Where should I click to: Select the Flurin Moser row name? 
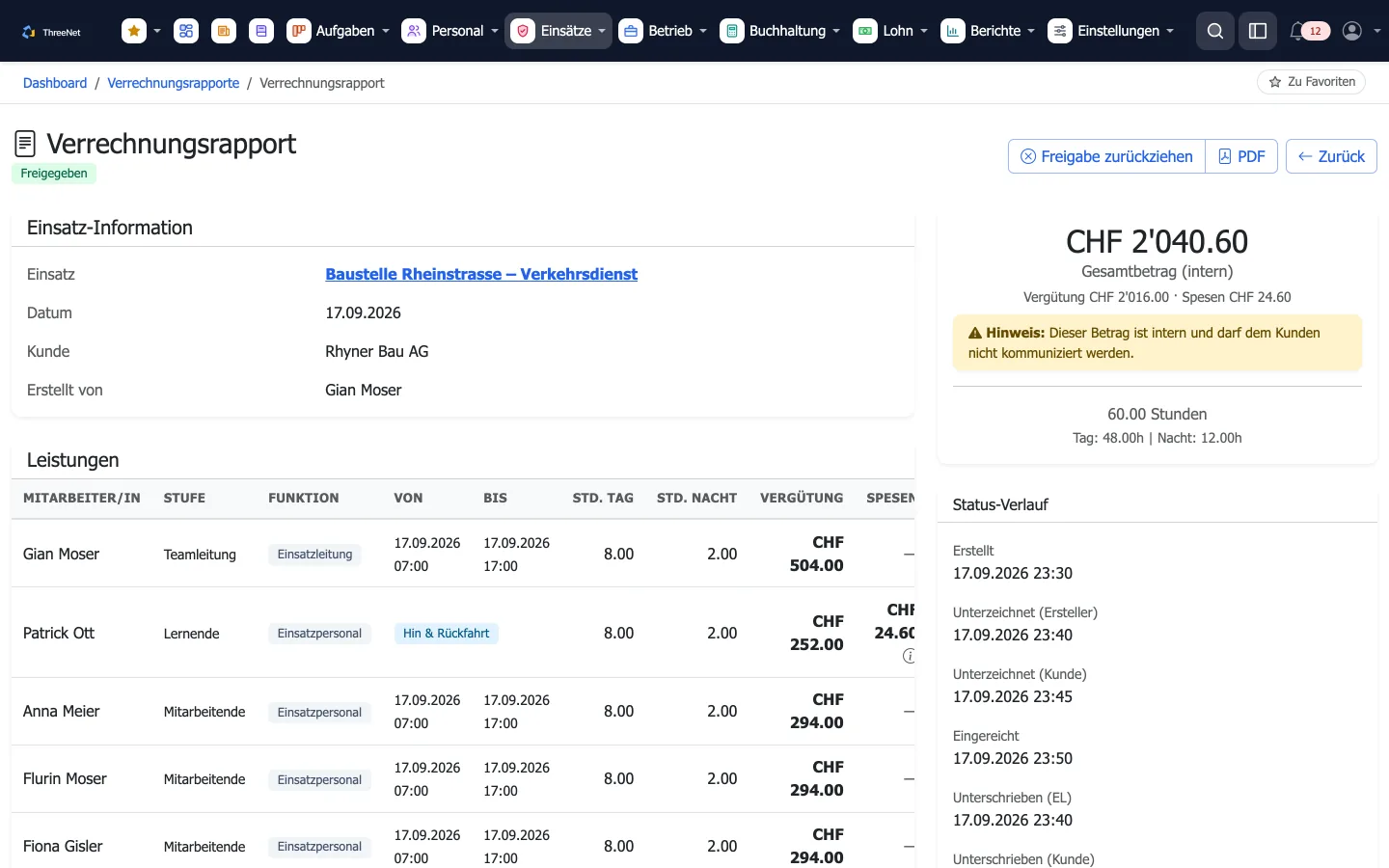(65, 778)
